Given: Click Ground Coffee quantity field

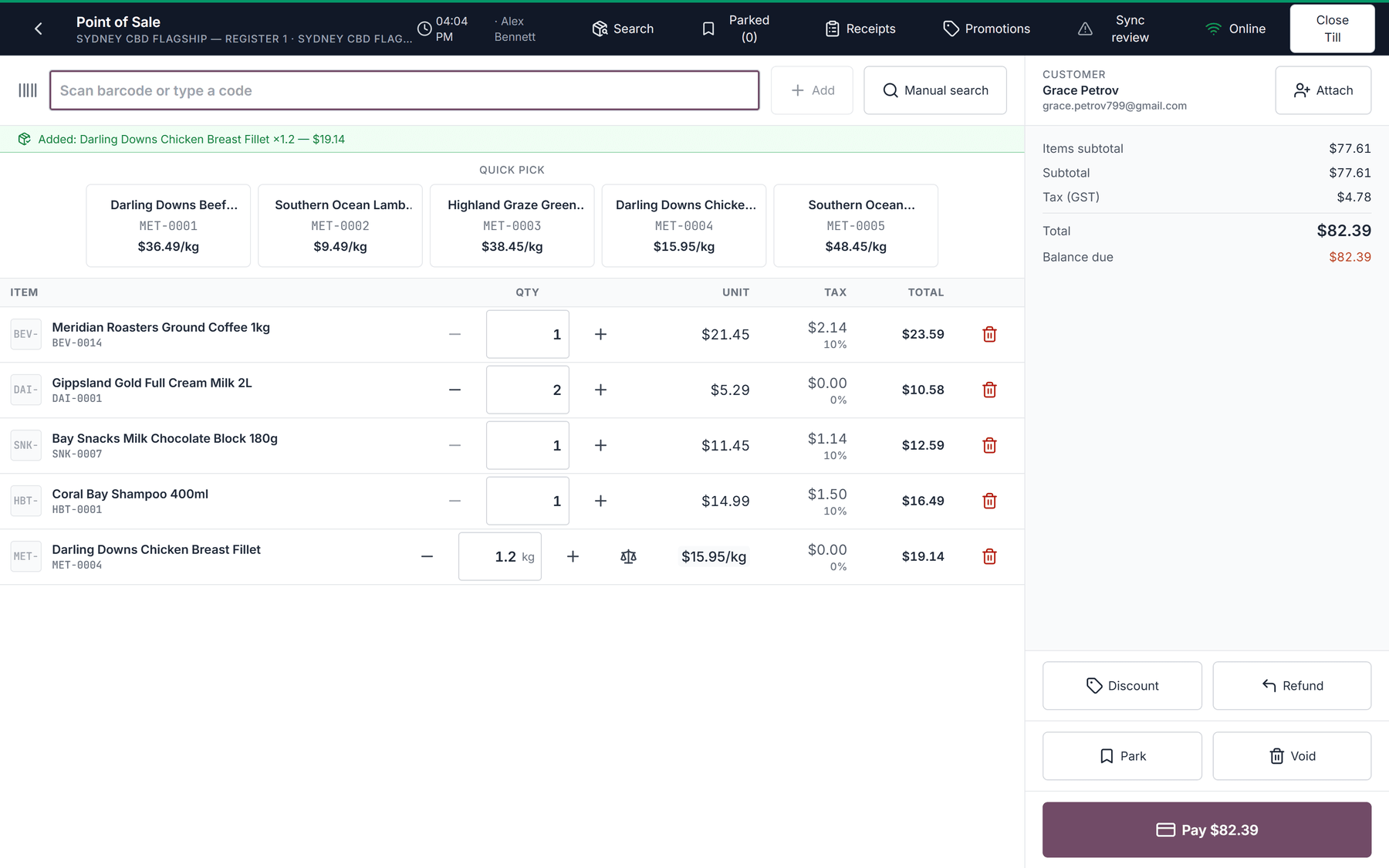Looking at the screenshot, I should [528, 334].
